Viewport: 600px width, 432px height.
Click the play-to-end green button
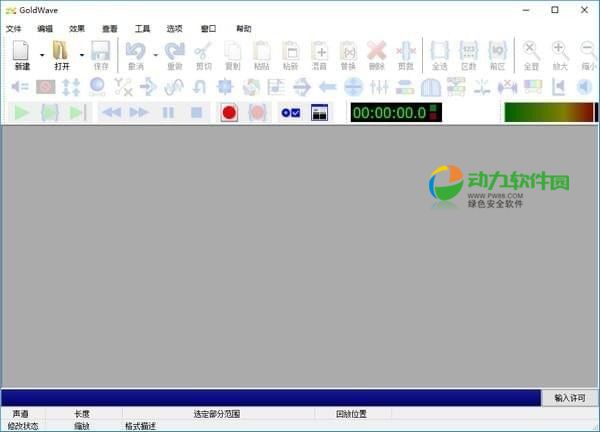(x=78, y=112)
